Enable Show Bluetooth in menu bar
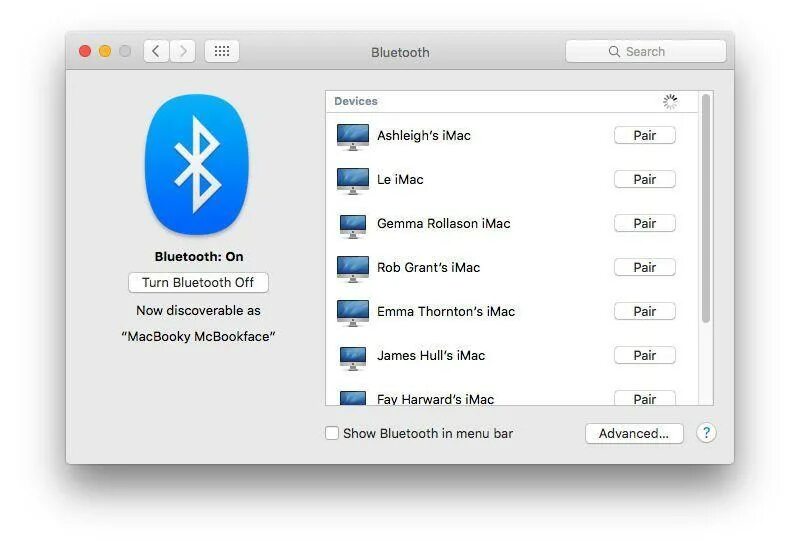This screenshot has width=800, height=544. pos(332,433)
